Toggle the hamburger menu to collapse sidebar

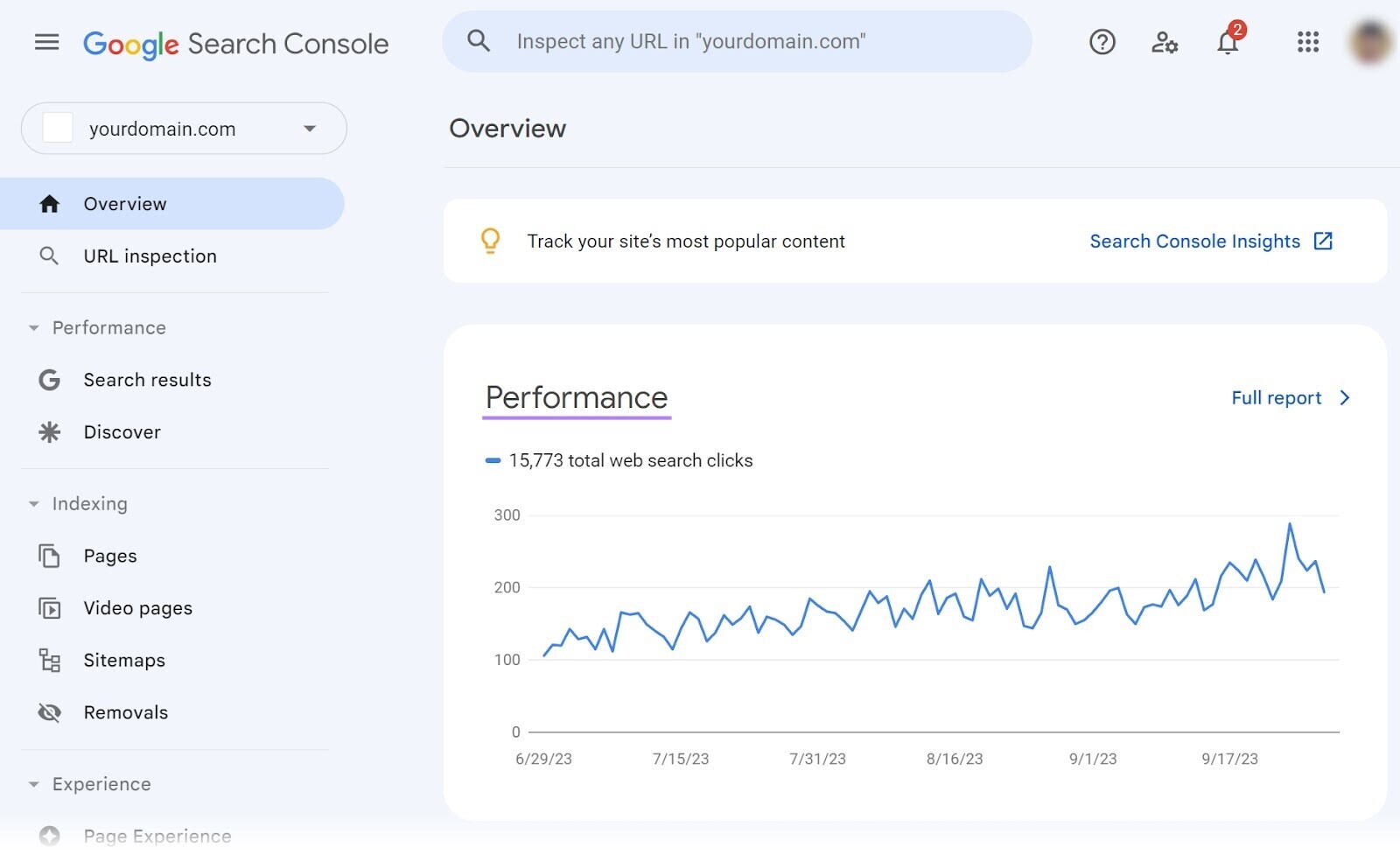(x=46, y=42)
